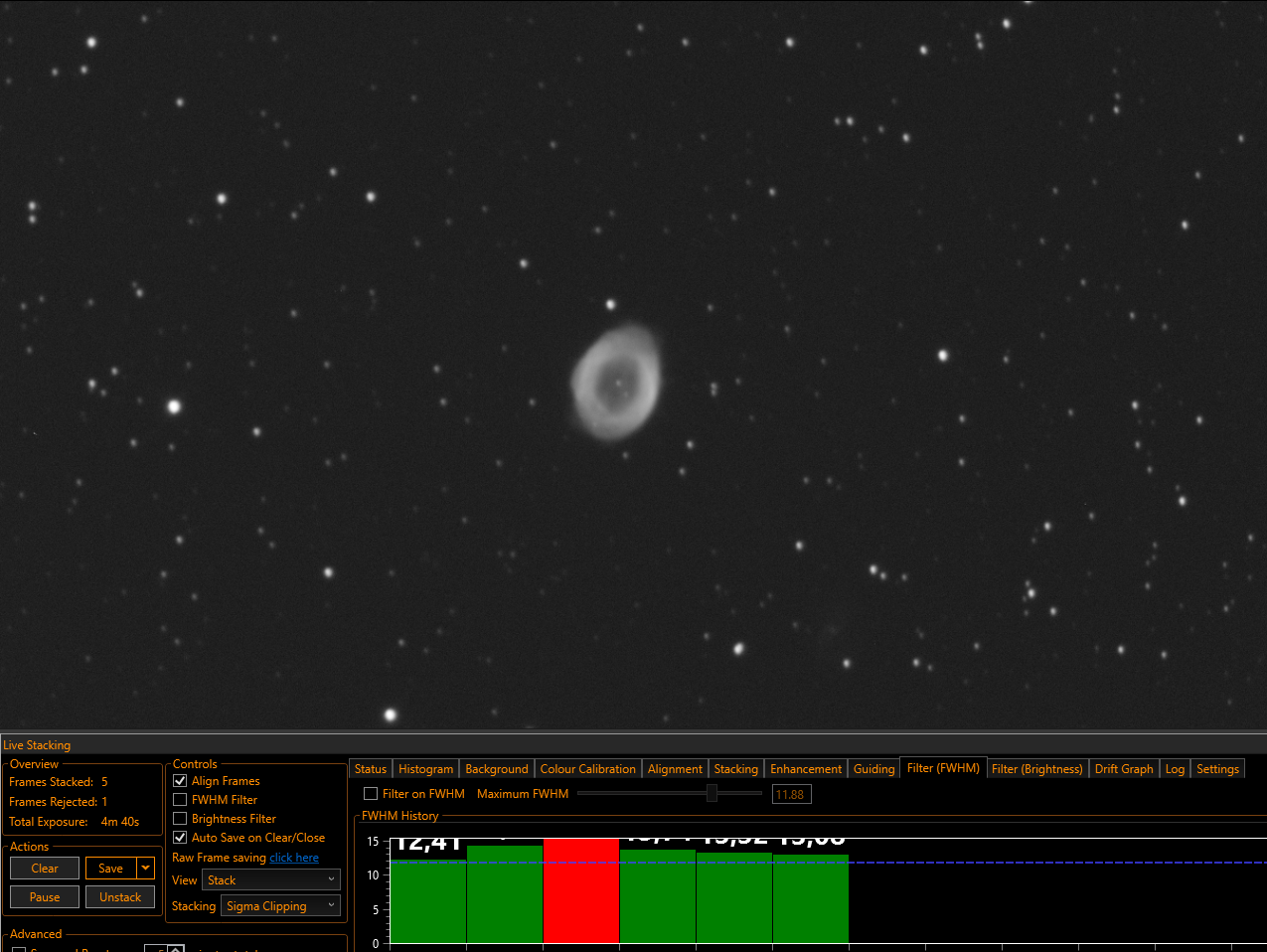Toggle the Align Frames checkbox
The image size is (1267, 952).
pyautogui.click(x=180, y=781)
